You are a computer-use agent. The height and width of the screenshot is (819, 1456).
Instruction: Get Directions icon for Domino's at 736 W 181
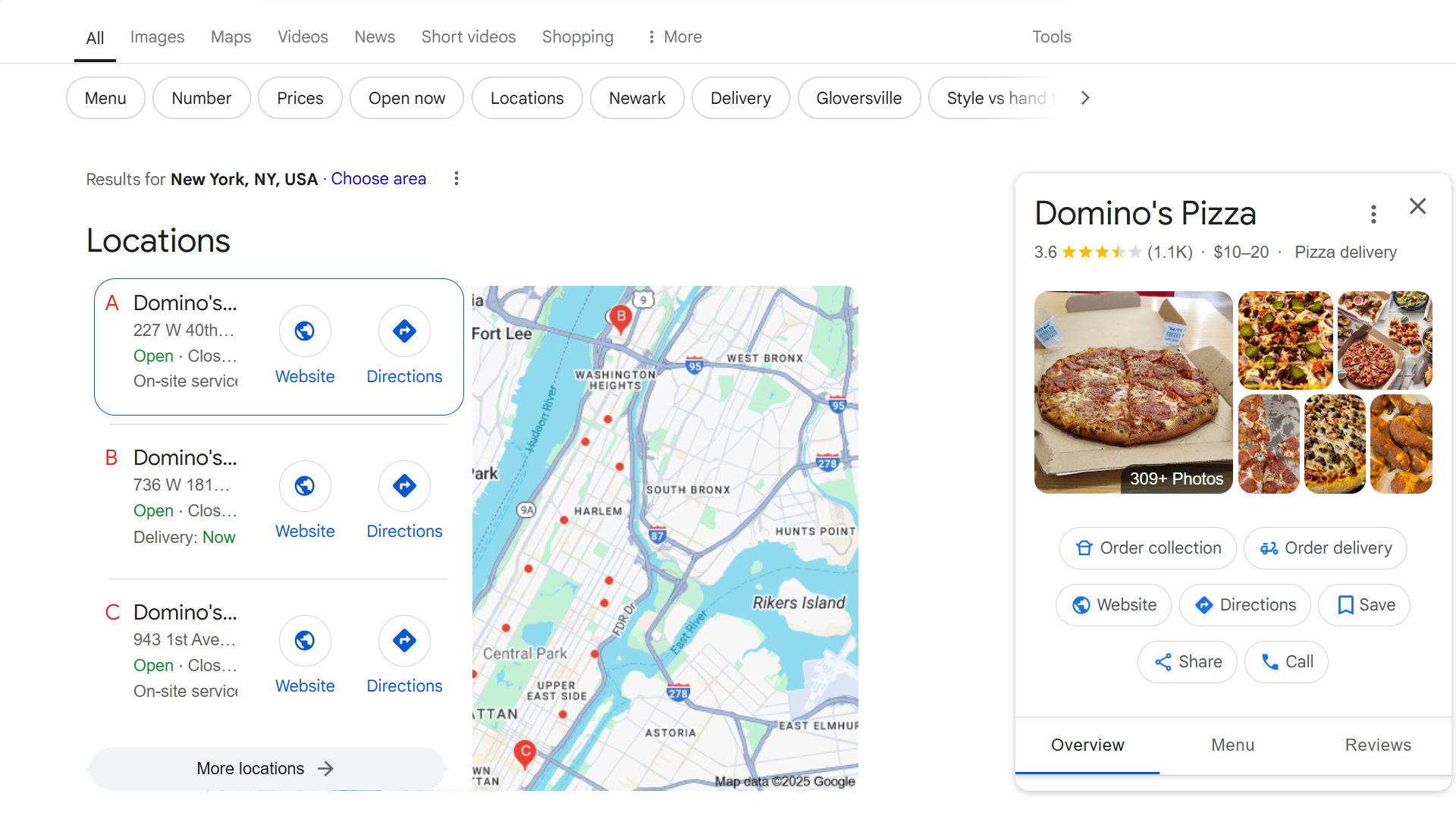[404, 486]
